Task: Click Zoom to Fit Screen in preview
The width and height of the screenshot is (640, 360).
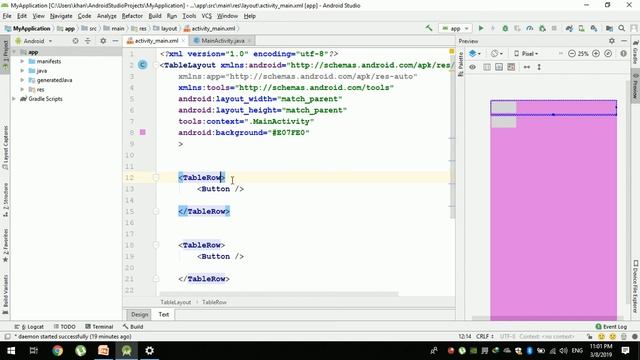Action: click(x=608, y=53)
